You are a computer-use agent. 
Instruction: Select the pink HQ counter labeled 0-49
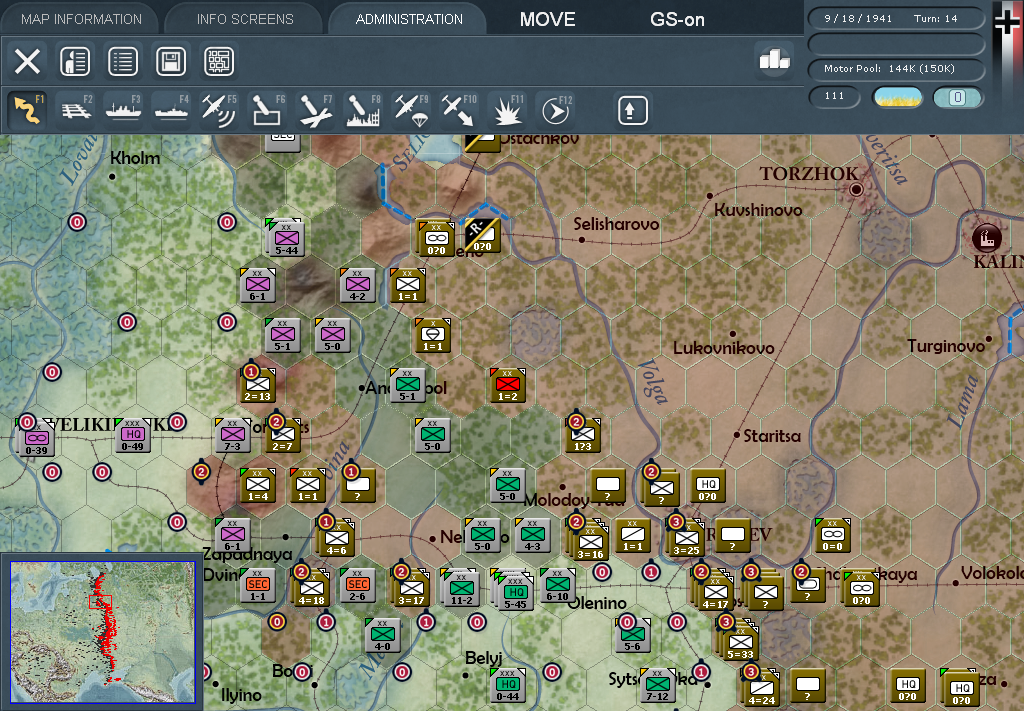click(133, 435)
